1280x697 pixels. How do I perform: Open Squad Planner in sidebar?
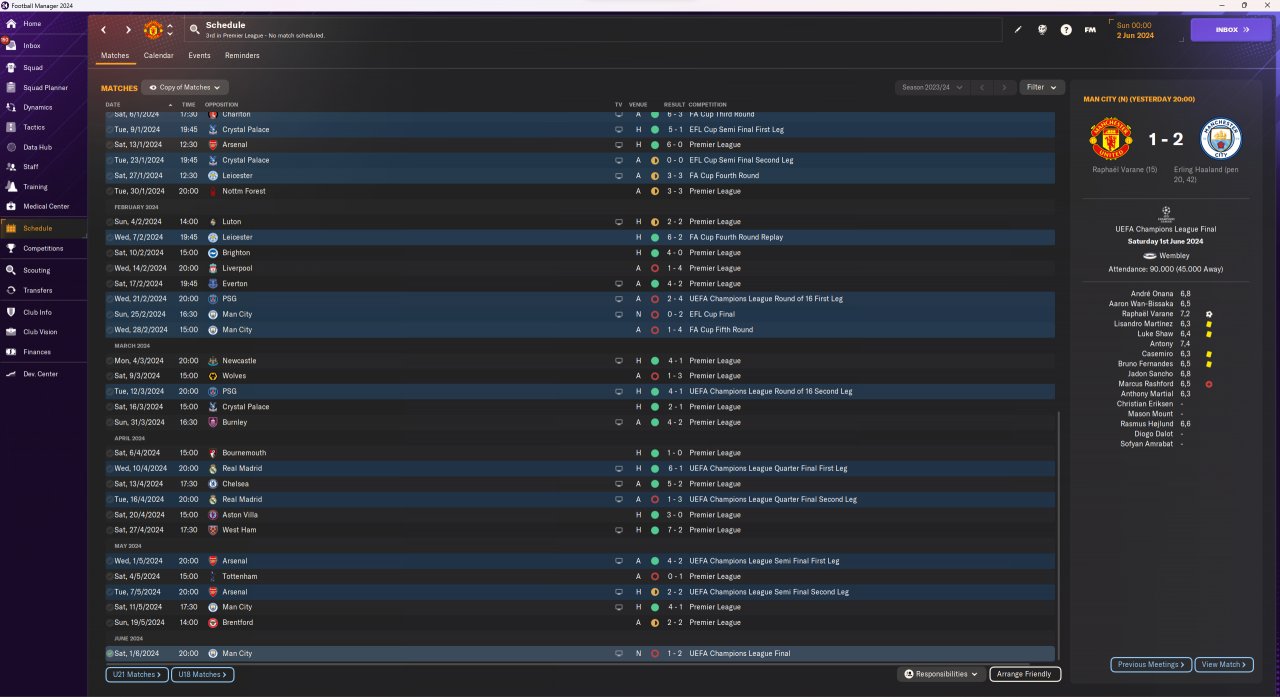point(43,88)
